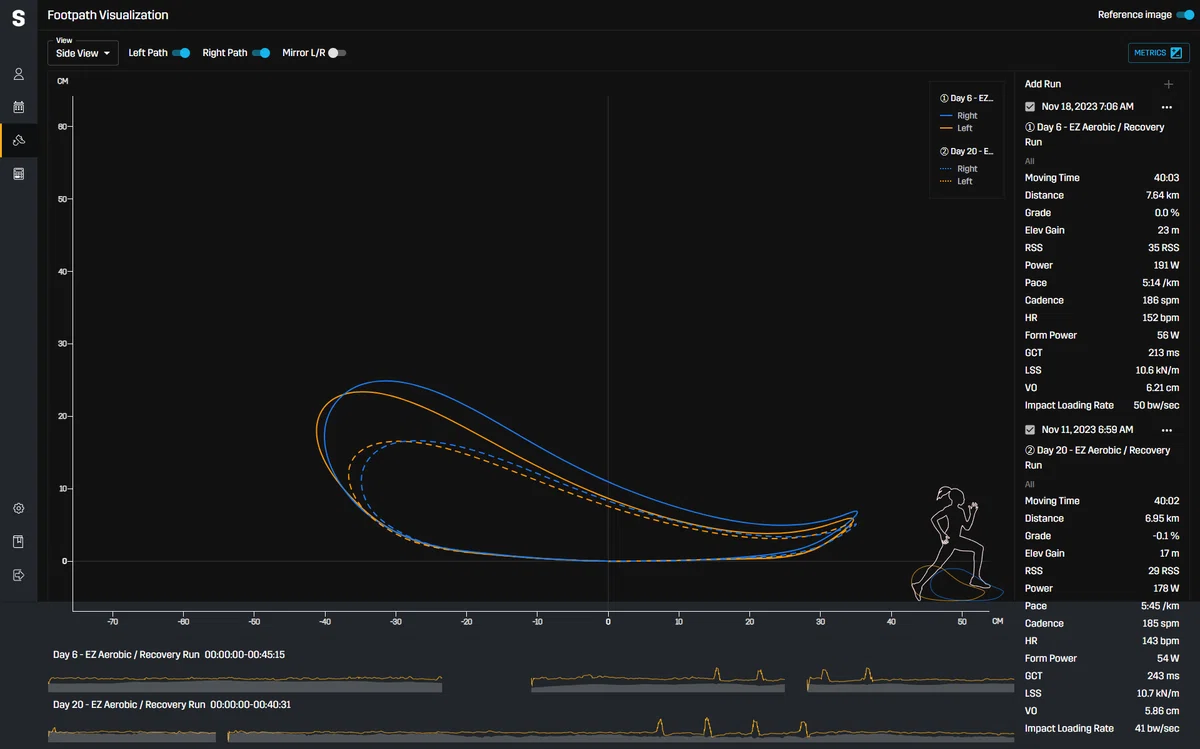Screen dimensions: 1200x749
Task: Click the 41 bw/sec Impact Loading Rate value
Action: (x=1157, y=729)
